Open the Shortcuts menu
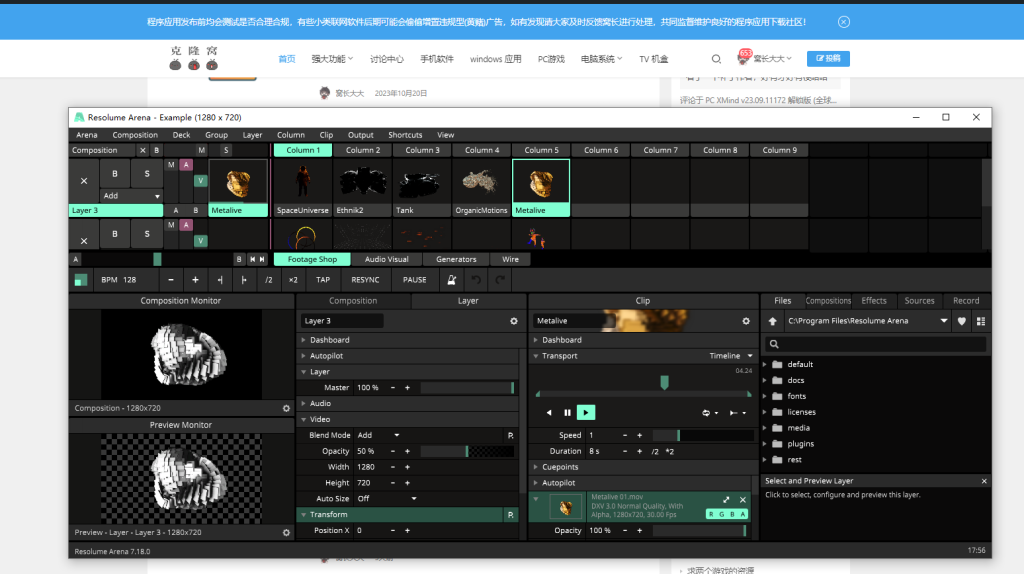Screen dimensions: 1024x574 click(405, 135)
